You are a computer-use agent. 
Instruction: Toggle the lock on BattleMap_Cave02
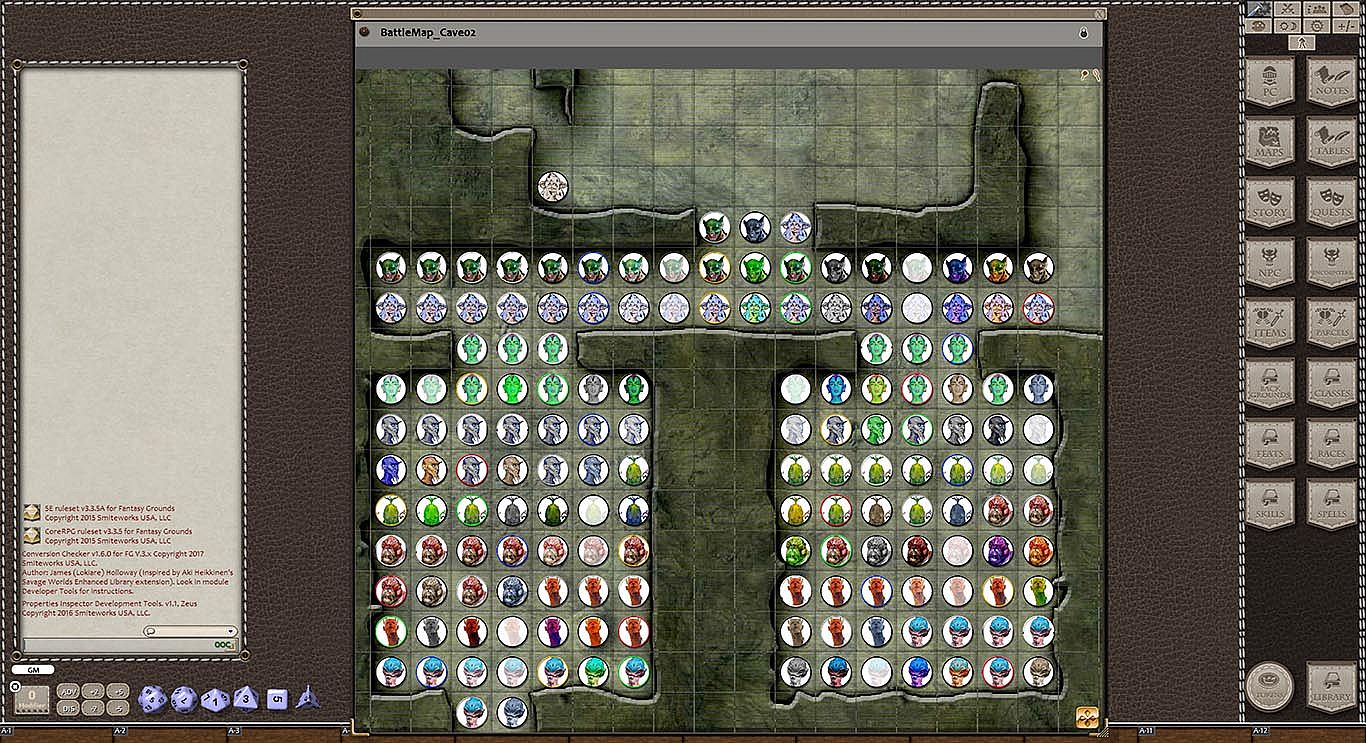[x=1083, y=33]
